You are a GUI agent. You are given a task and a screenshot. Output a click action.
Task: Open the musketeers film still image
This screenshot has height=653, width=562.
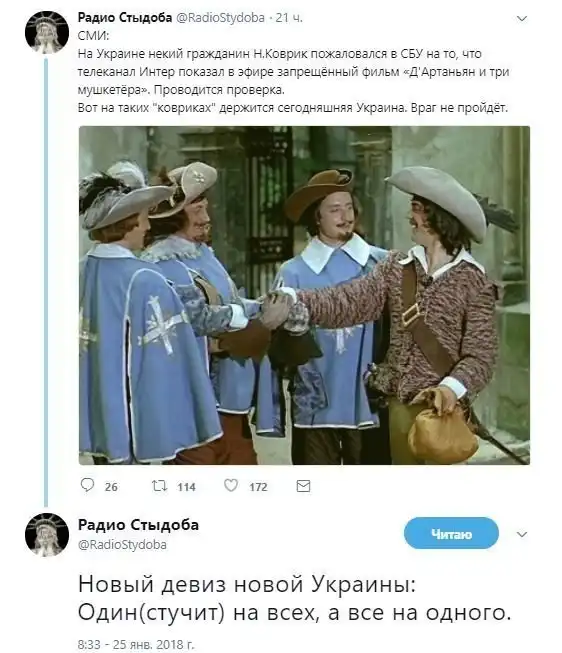pyautogui.click(x=304, y=295)
